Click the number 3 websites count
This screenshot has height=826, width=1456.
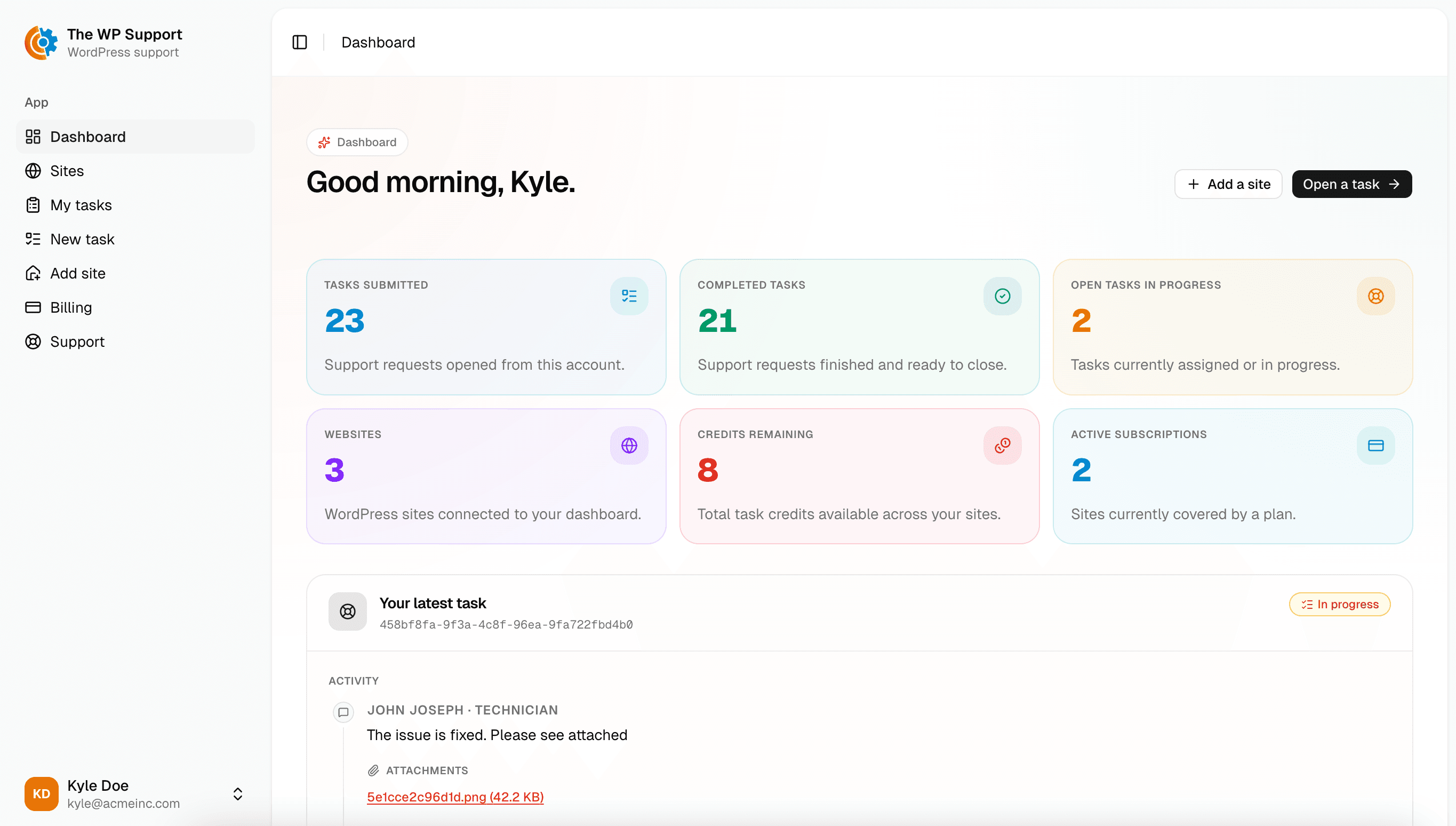click(x=334, y=470)
